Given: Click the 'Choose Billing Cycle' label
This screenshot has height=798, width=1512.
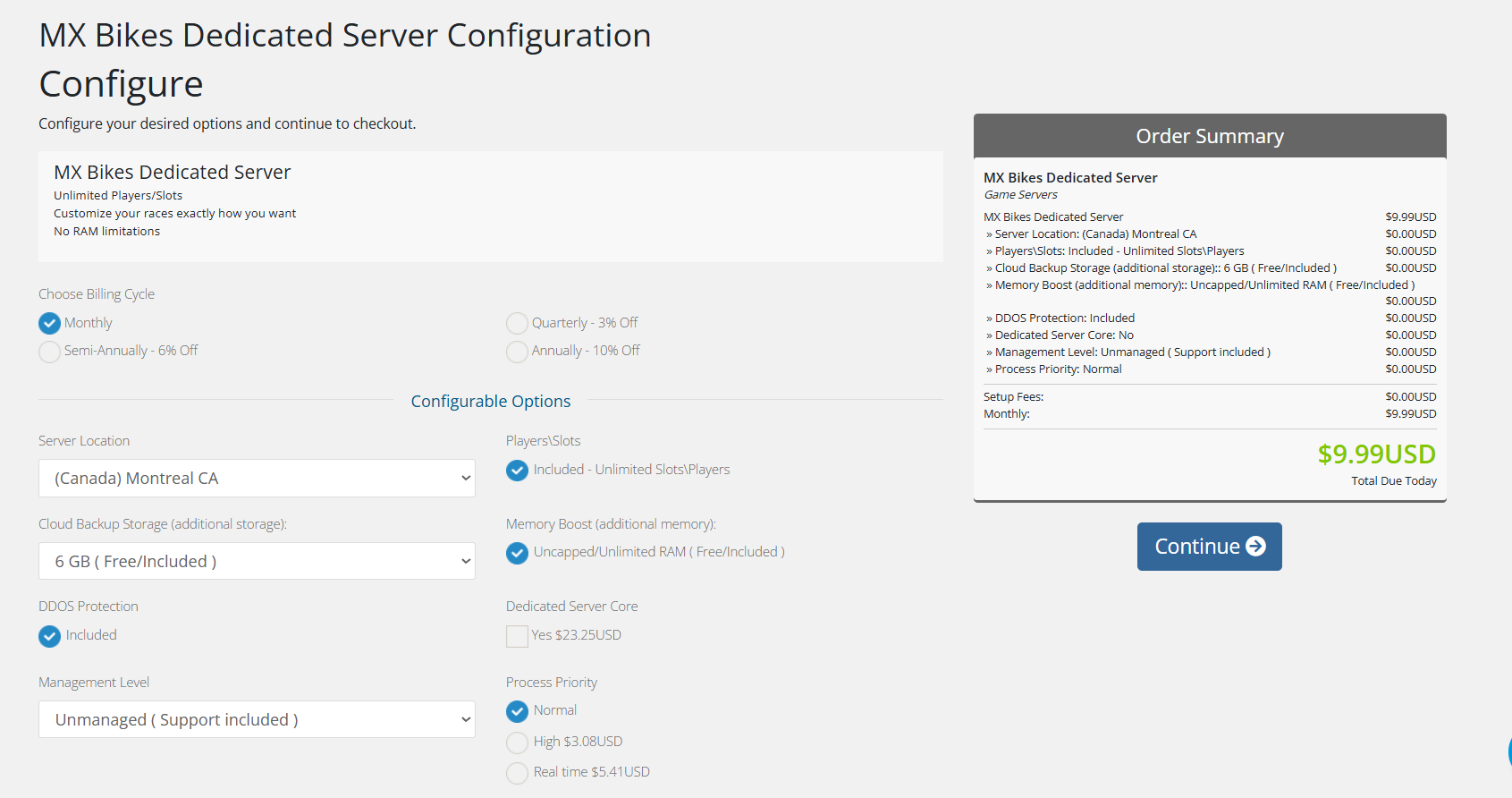Looking at the screenshot, I should (97, 294).
